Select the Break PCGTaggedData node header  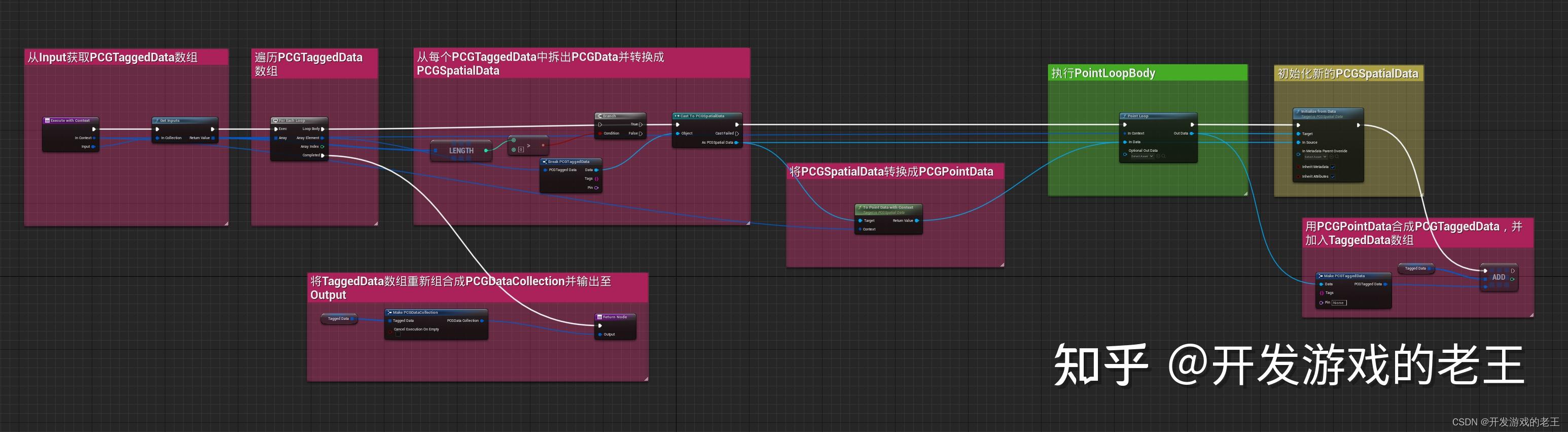point(571,162)
